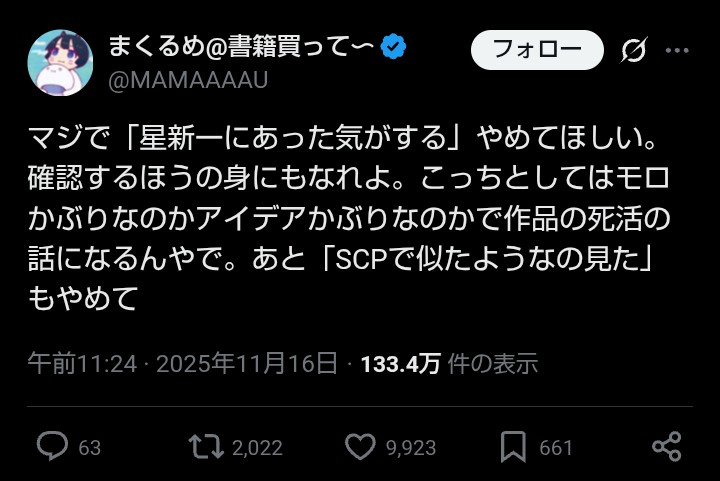Follow the account with the フォロー button
The width and height of the screenshot is (720, 481).
(x=537, y=50)
